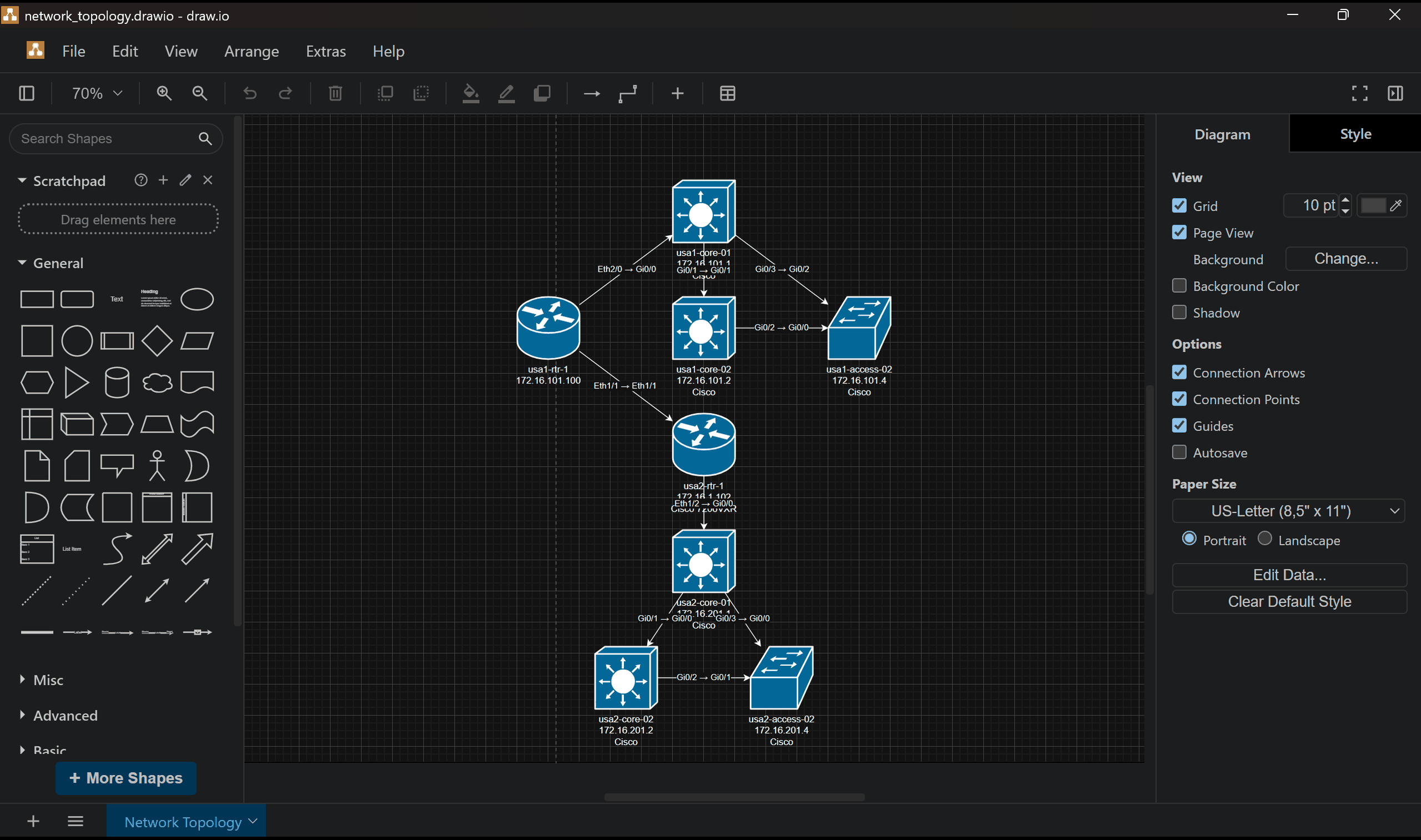Toggle the sidebar panel icon
1421x840 pixels.
(x=27, y=93)
